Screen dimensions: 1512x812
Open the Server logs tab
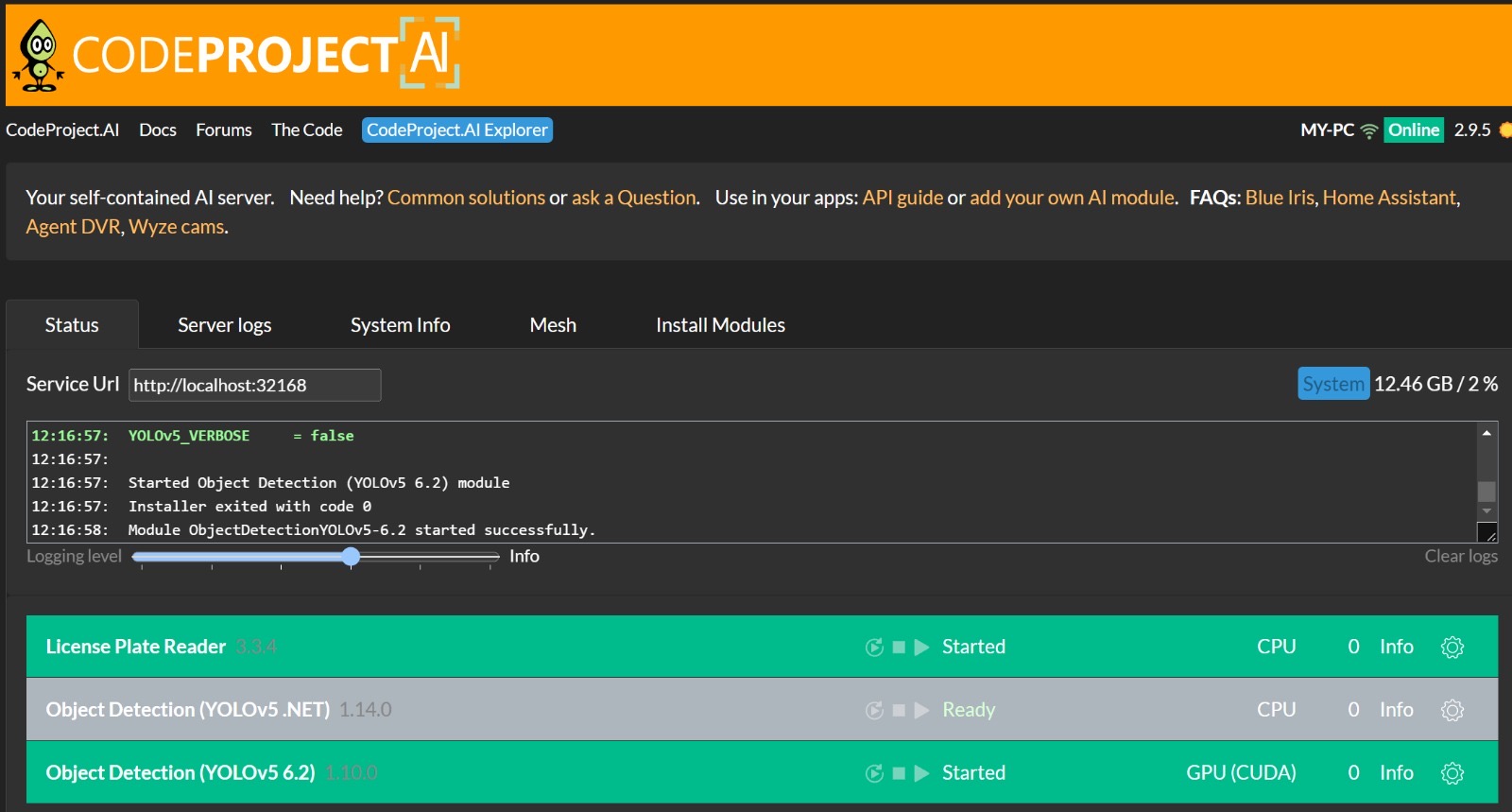[225, 325]
